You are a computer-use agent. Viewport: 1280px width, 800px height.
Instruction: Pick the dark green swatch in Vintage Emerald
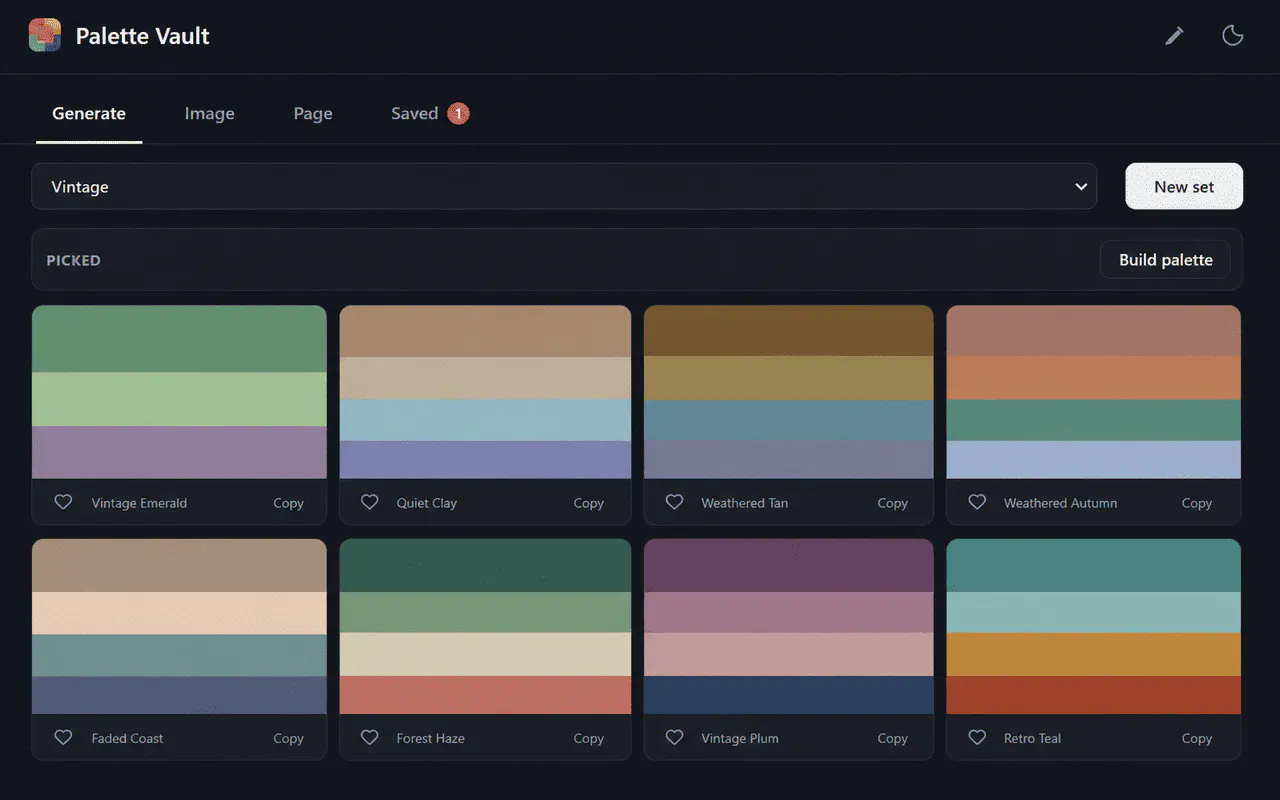179,339
